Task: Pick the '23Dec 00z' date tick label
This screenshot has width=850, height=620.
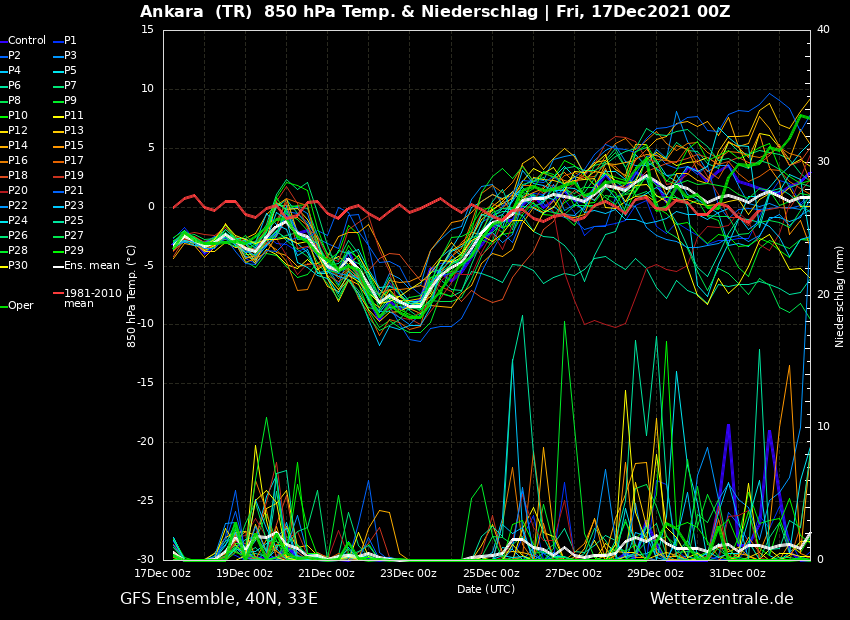Action: (409, 573)
